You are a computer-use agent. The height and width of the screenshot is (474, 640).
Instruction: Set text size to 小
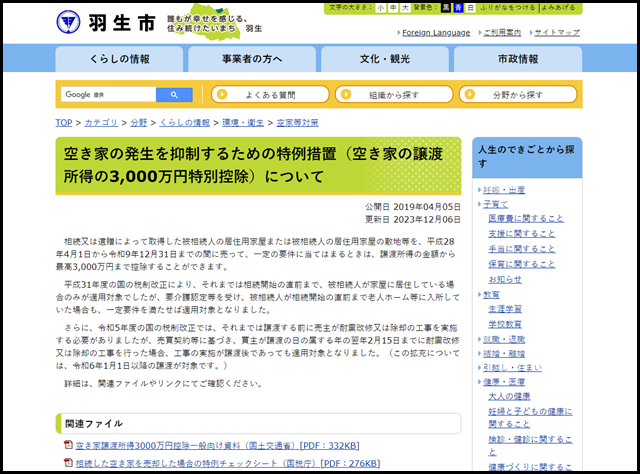pos(380,8)
